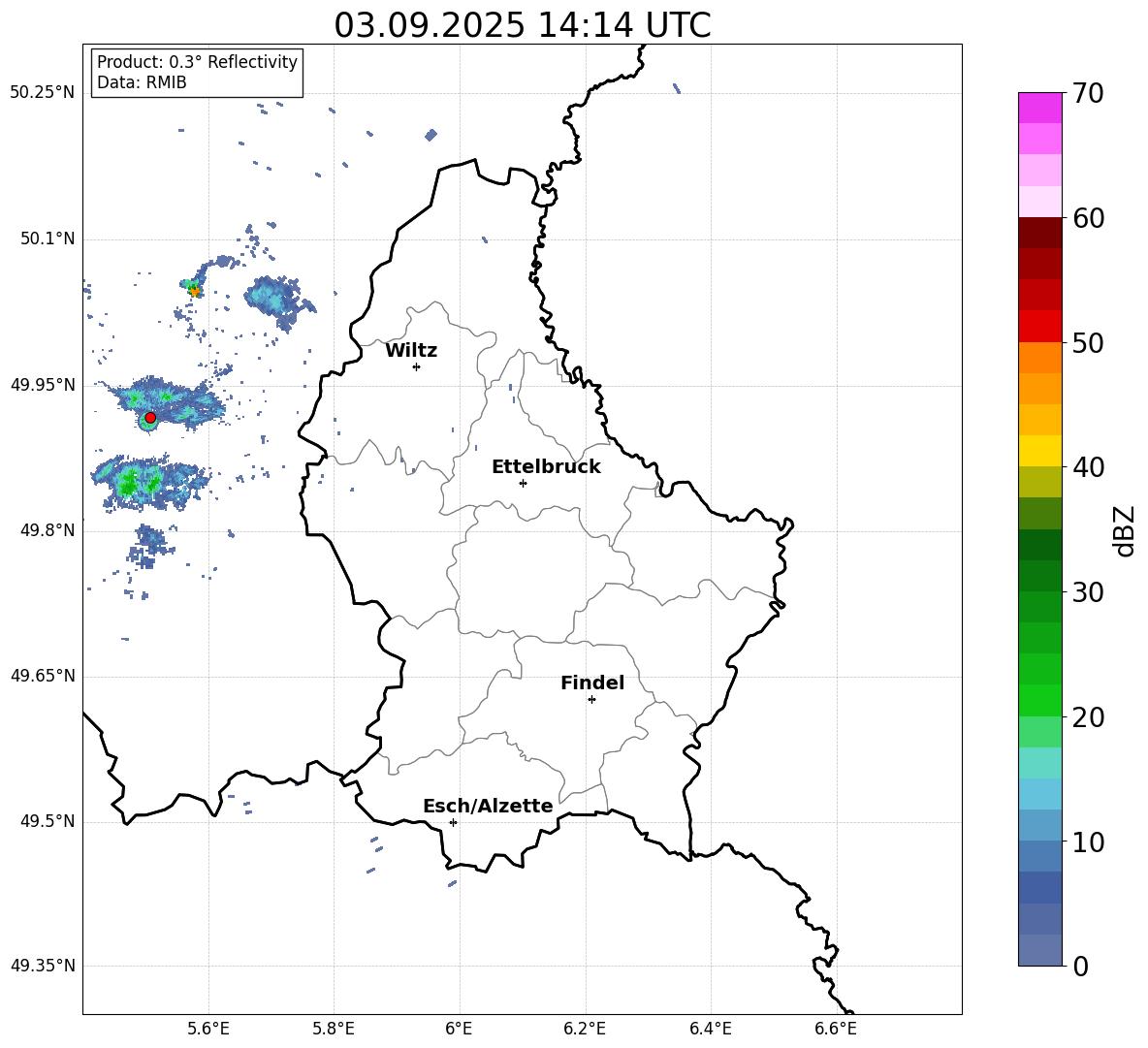Click the cross marker below Findel
This screenshot has width=1148, height=1048.
point(591,700)
